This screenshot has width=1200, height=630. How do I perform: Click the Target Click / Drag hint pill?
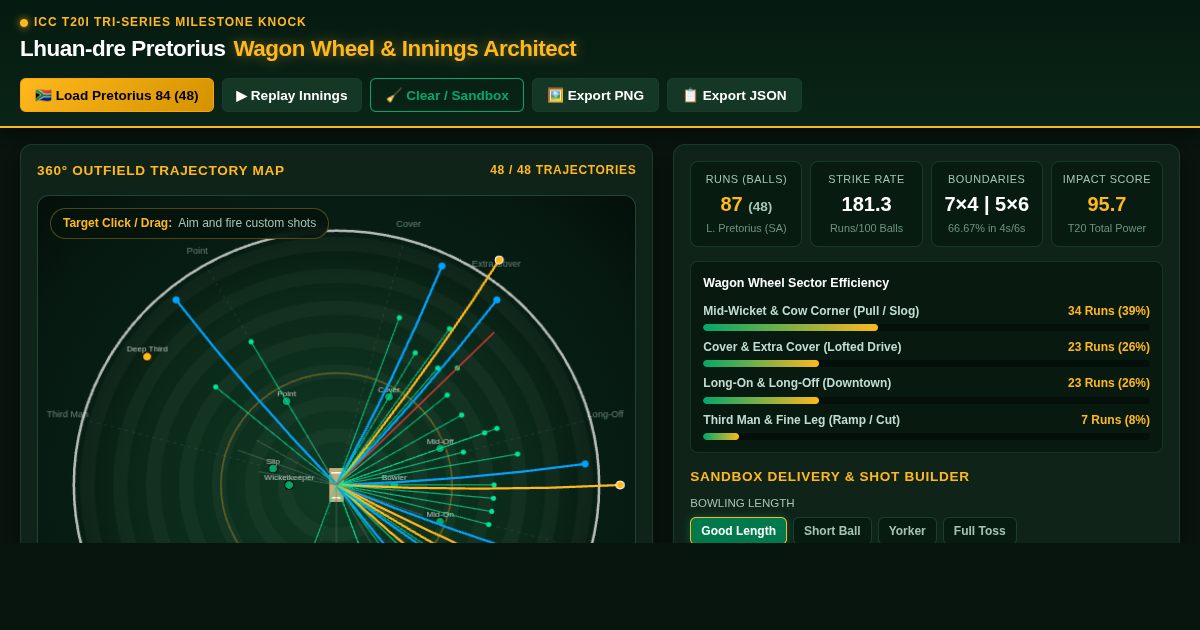click(189, 223)
